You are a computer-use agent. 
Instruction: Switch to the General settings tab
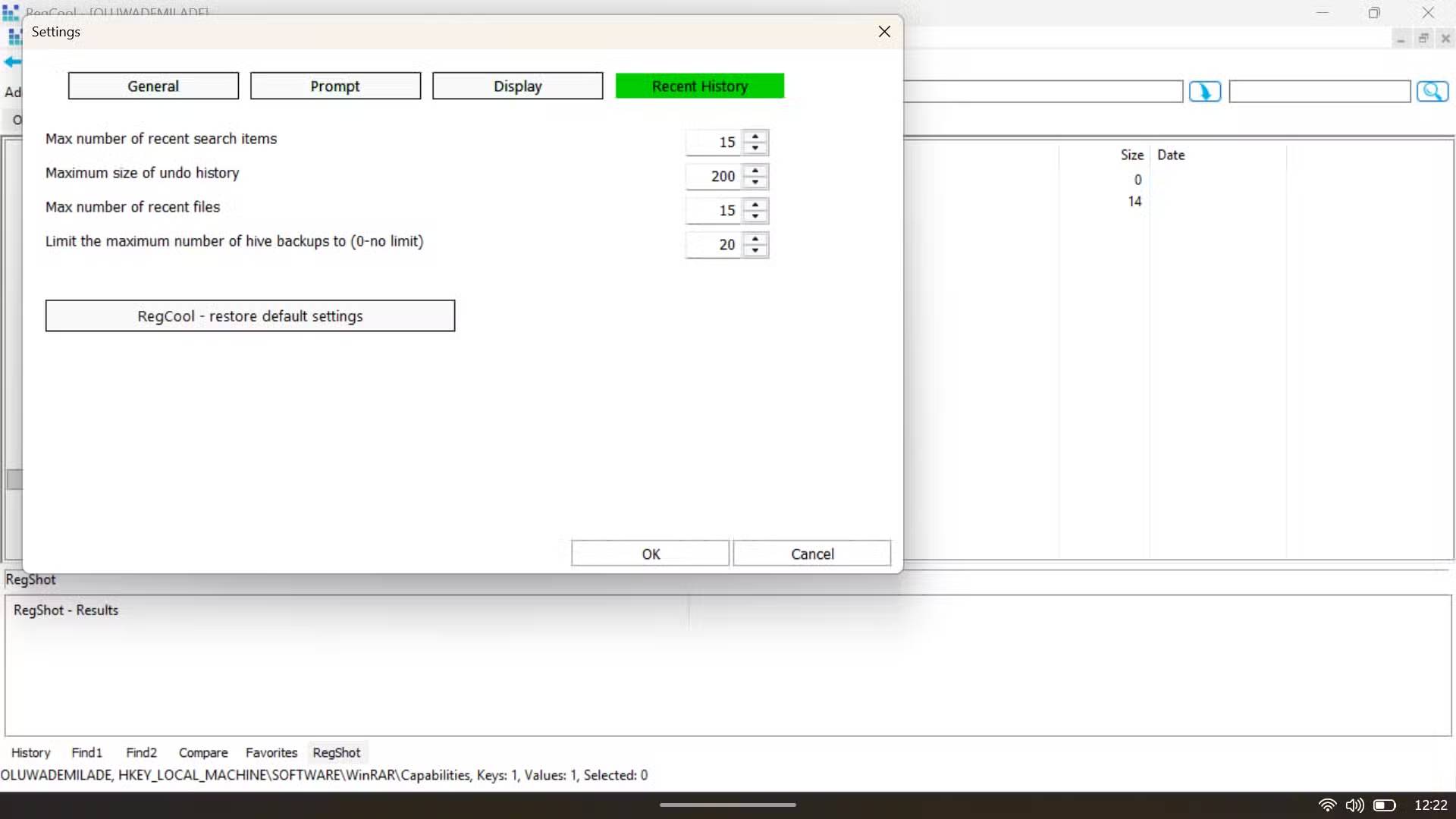[153, 86]
